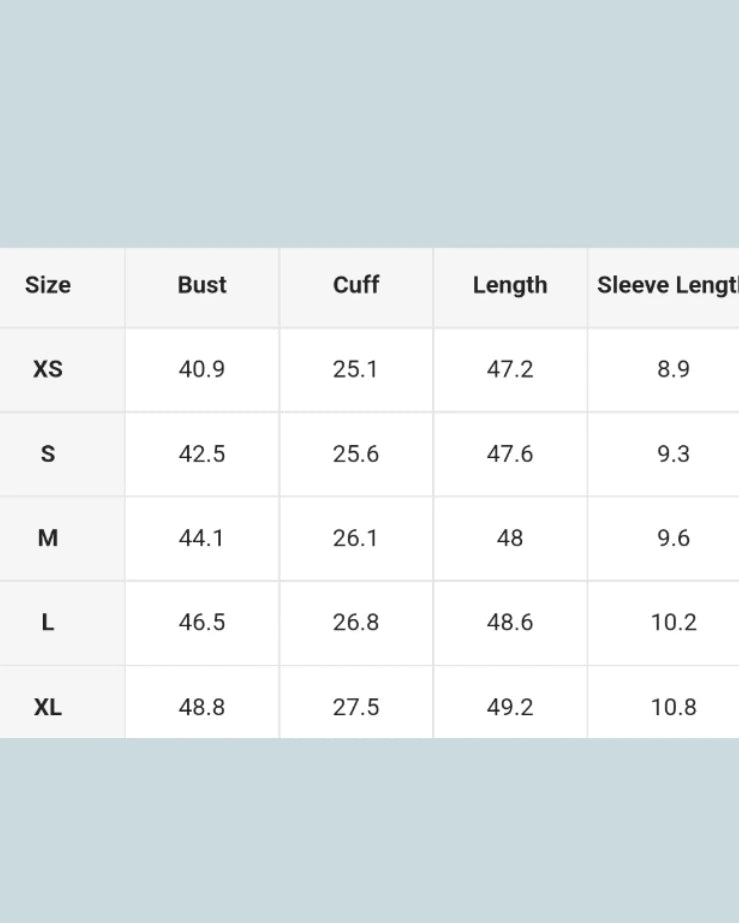
Task: Click the Bust column header
Action: tap(202, 285)
